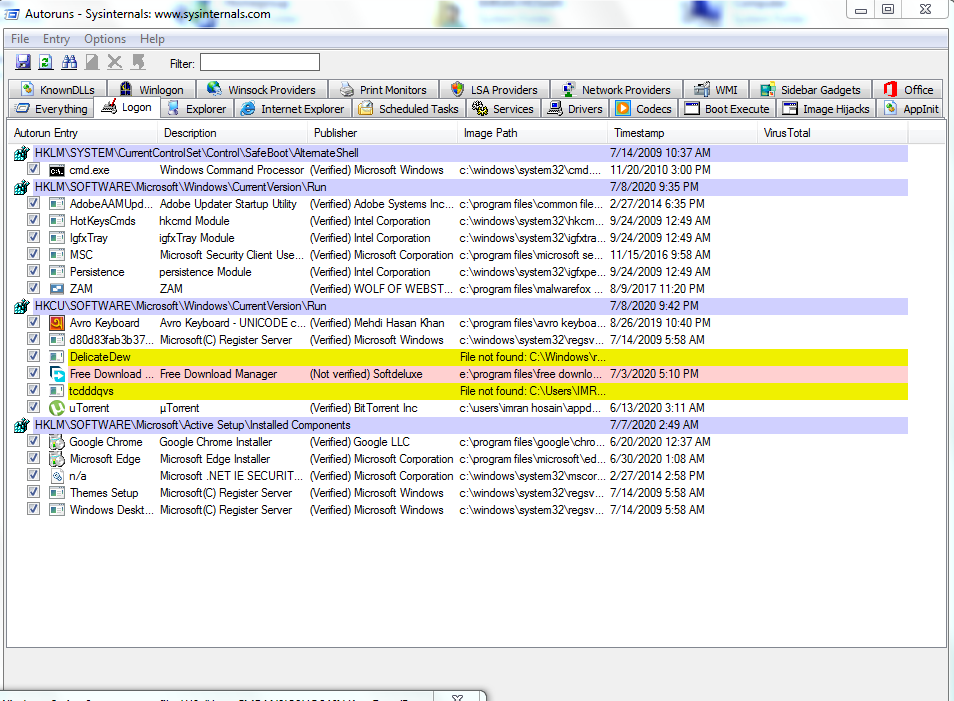Image resolution: width=954 pixels, height=701 pixels.
Task: Click the DelicateDew entry icon
Action: [57, 357]
